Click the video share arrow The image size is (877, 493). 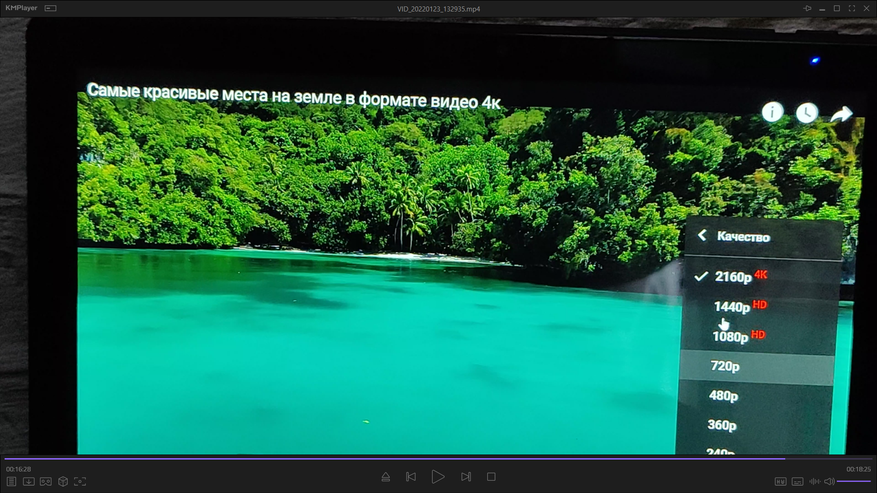[841, 114]
